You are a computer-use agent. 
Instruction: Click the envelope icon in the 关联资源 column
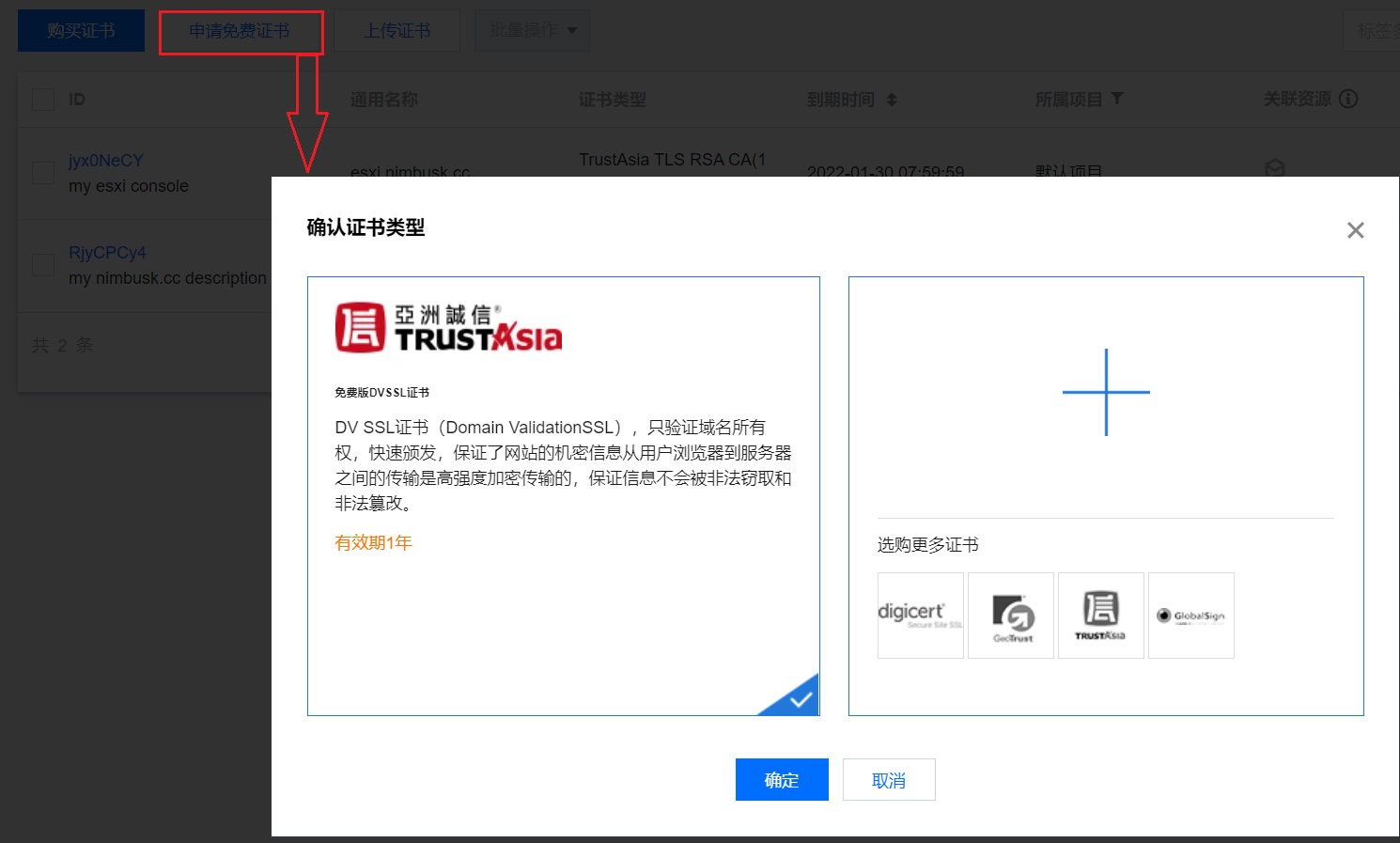[x=1275, y=167]
